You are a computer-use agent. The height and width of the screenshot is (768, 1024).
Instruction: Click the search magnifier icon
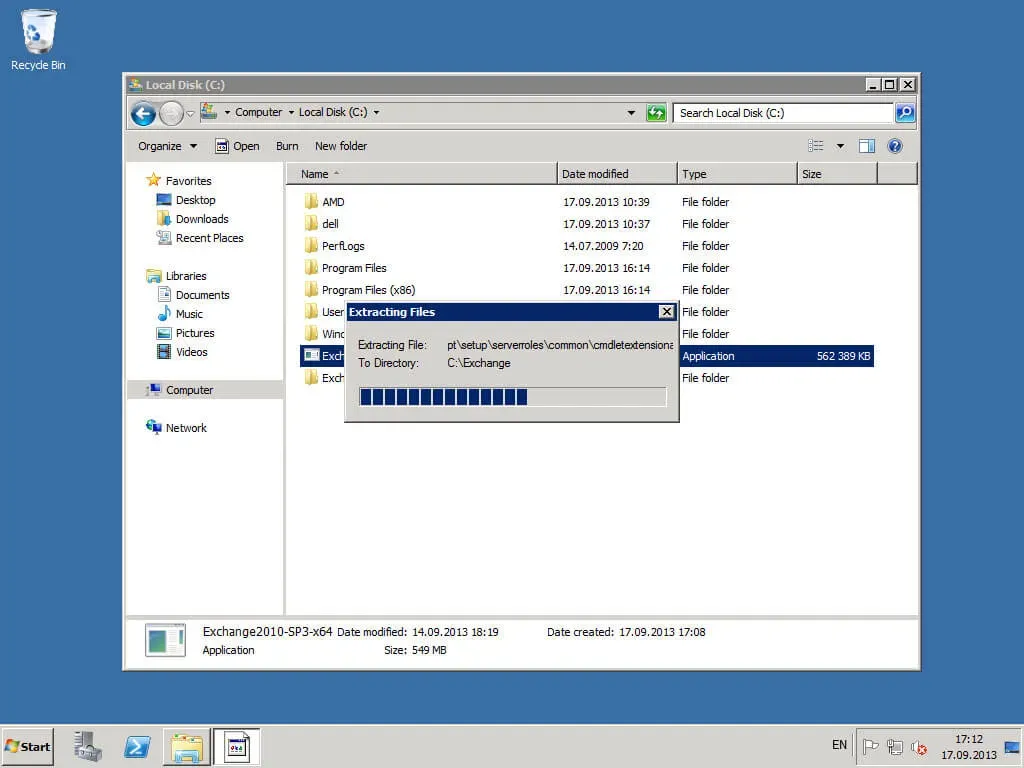904,113
